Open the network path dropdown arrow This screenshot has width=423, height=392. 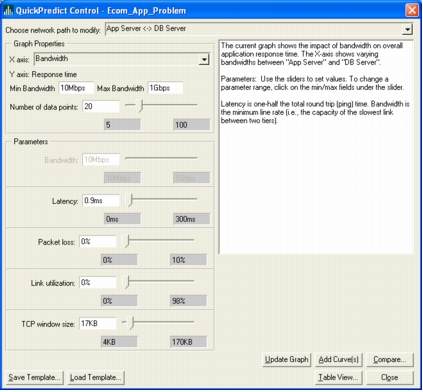click(407, 29)
